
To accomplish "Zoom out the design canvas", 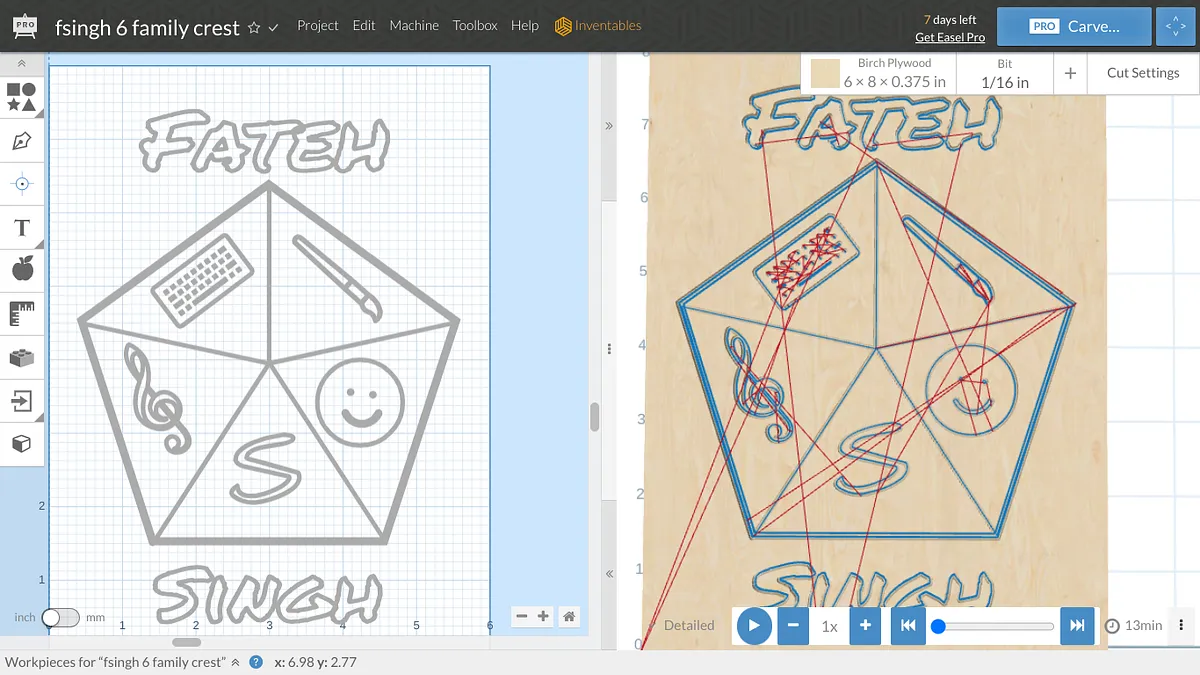I will pos(522,617).
